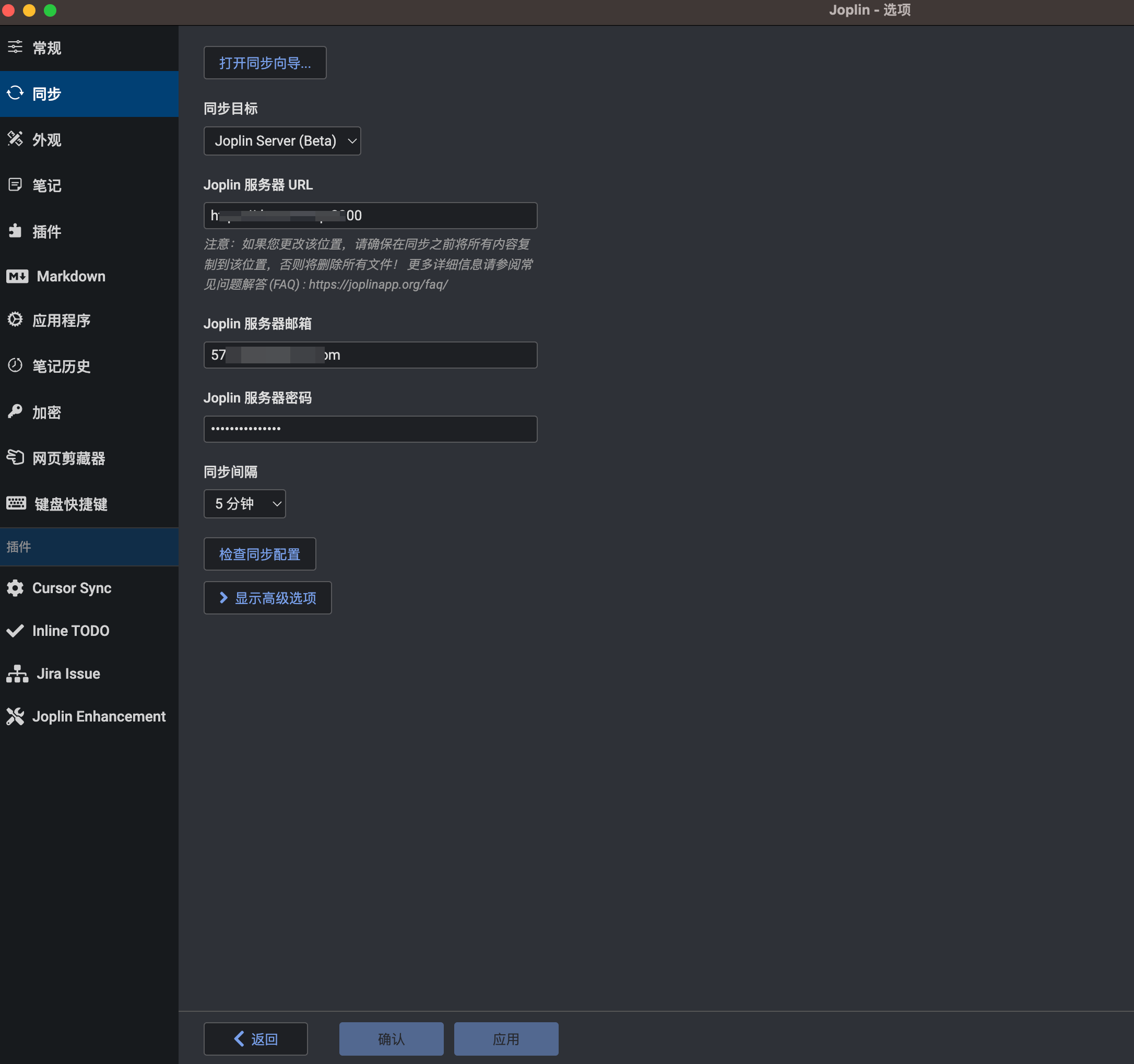
Task: Click the keyboard icon beside 键盘快捷键
Action: click(x=17, y=503)
